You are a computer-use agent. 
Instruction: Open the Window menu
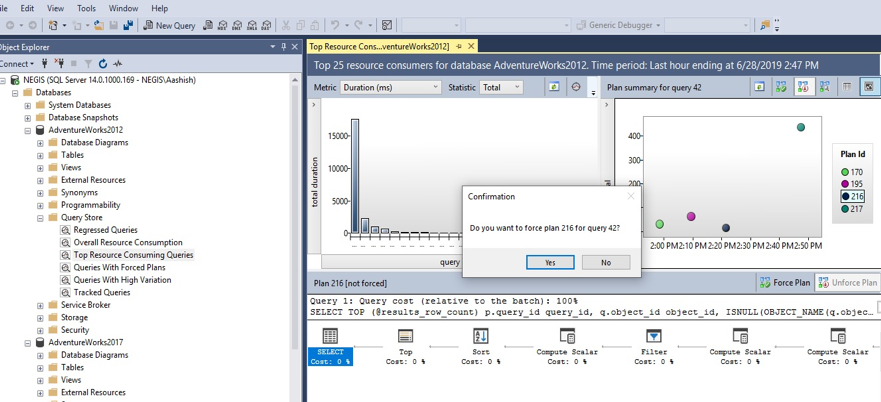pos(123,8)
